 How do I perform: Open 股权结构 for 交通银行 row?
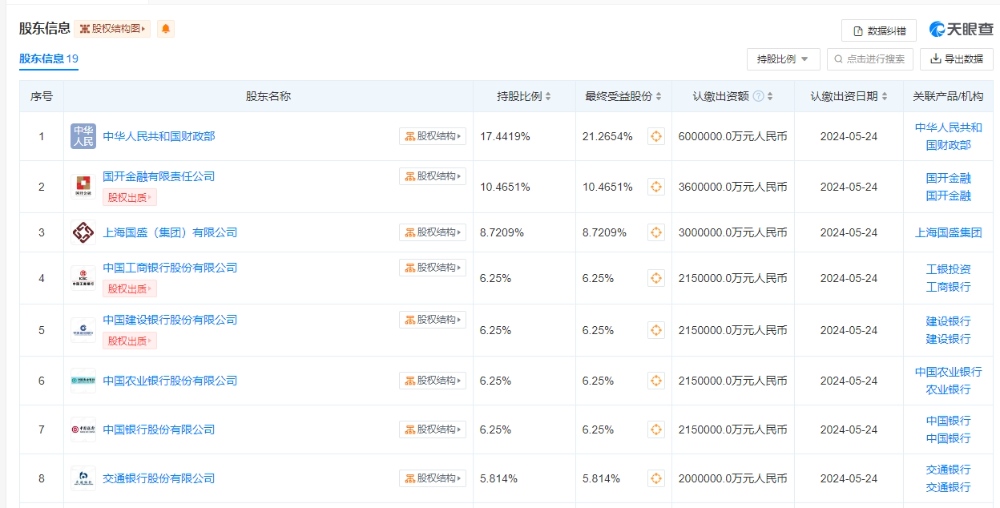(x=432, y=478)
